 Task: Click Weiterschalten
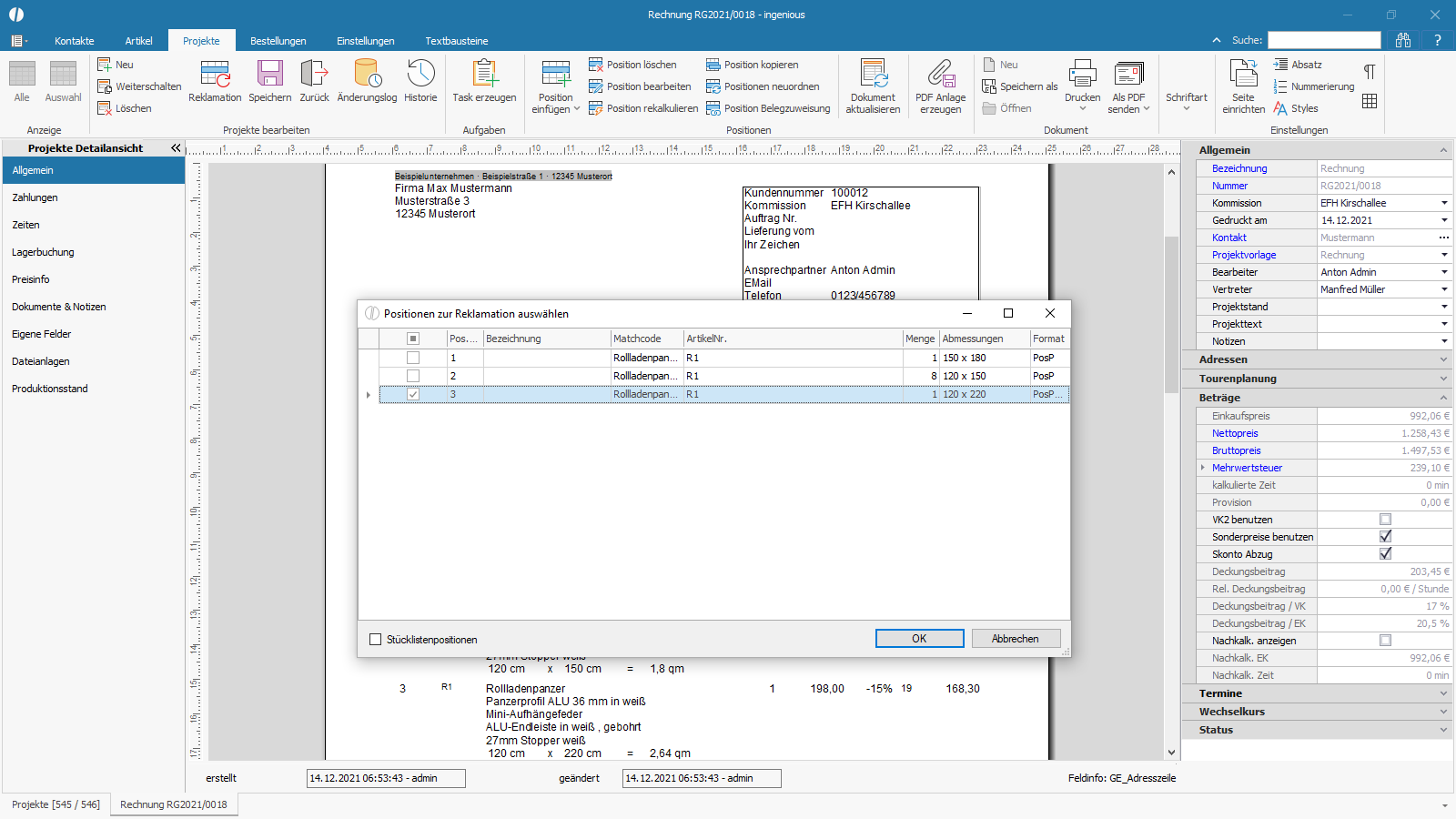tap(139, 86)
